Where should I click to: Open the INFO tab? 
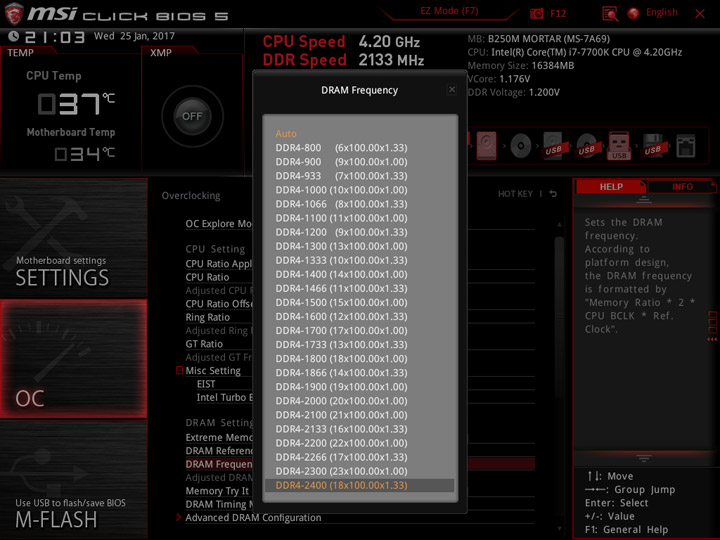pos(682,187)
